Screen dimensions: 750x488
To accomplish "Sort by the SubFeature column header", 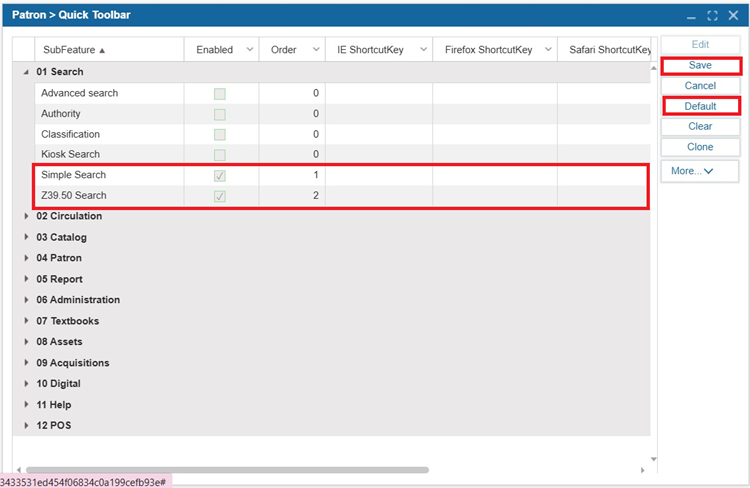I will tap(75, 50).
